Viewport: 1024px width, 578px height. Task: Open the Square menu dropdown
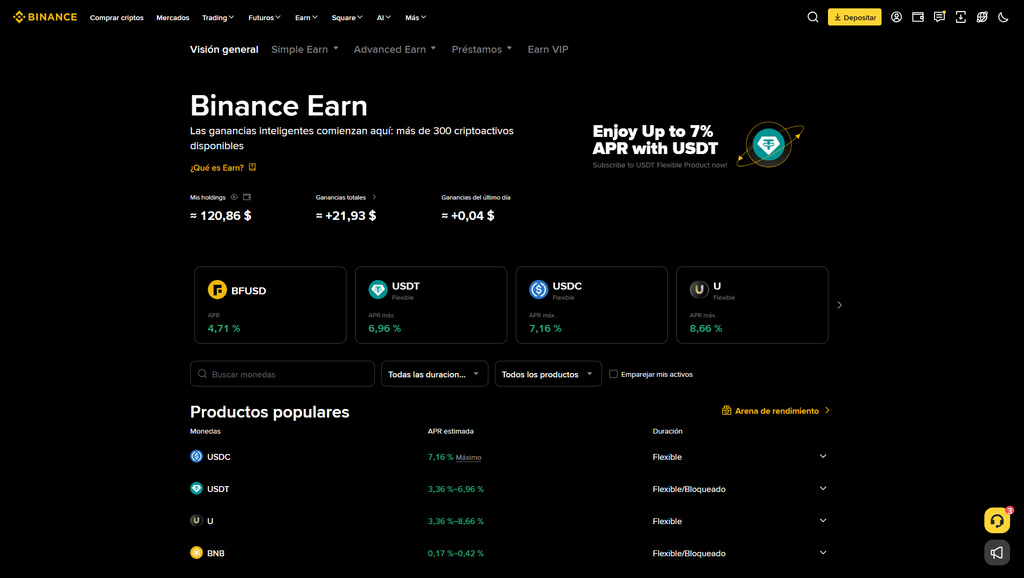pos(347,18)
